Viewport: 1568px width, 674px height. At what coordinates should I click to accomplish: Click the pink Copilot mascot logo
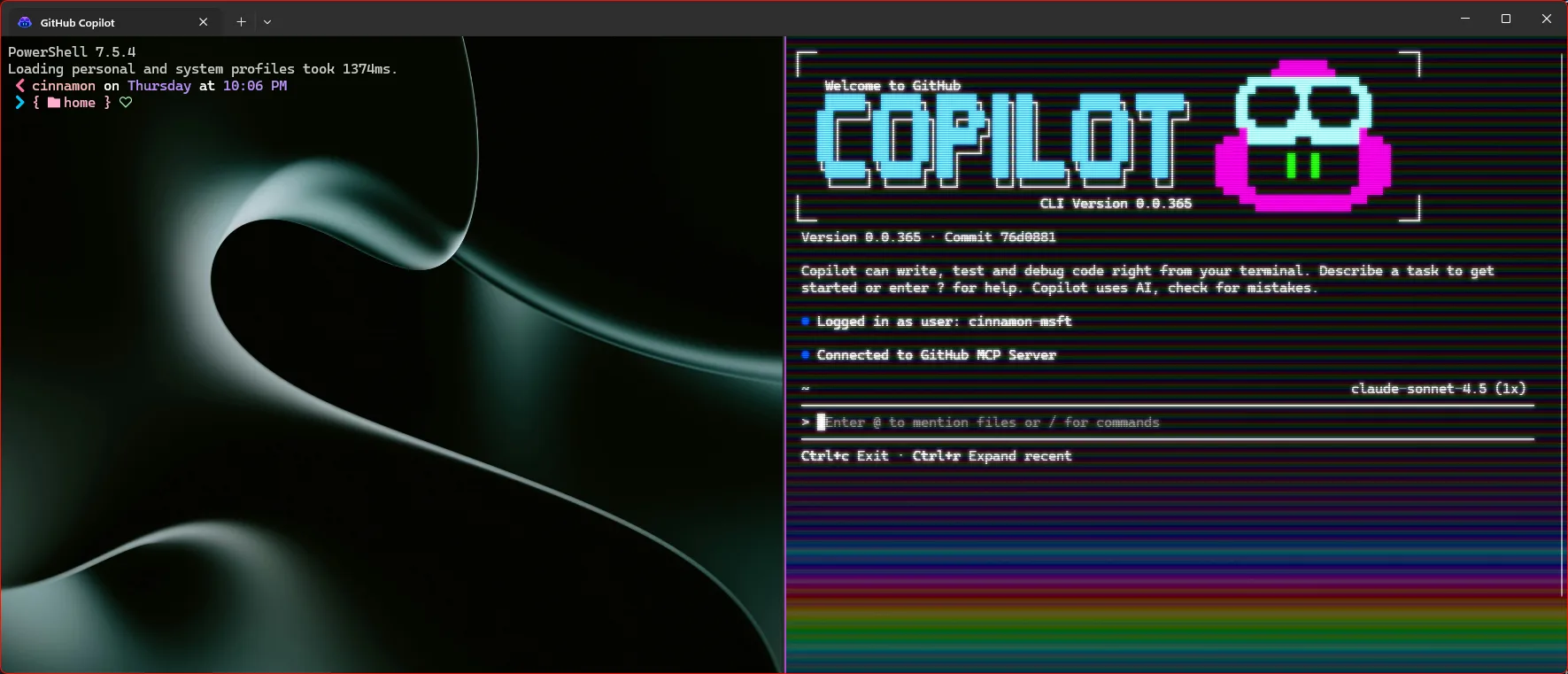click(1302, 136)
